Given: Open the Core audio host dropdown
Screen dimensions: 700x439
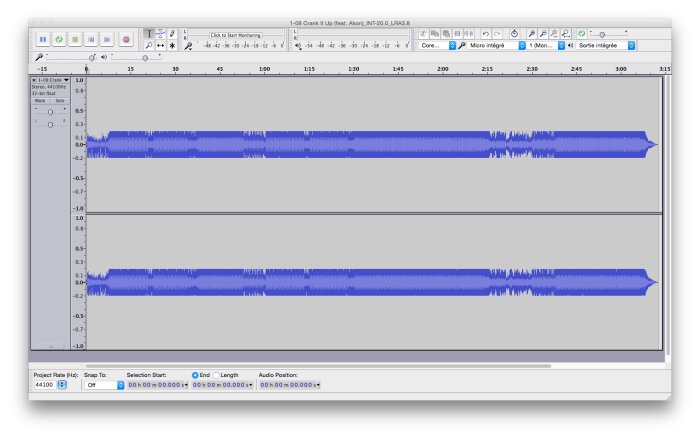Looking at the screenshot, I should click(x=437, y=46).
